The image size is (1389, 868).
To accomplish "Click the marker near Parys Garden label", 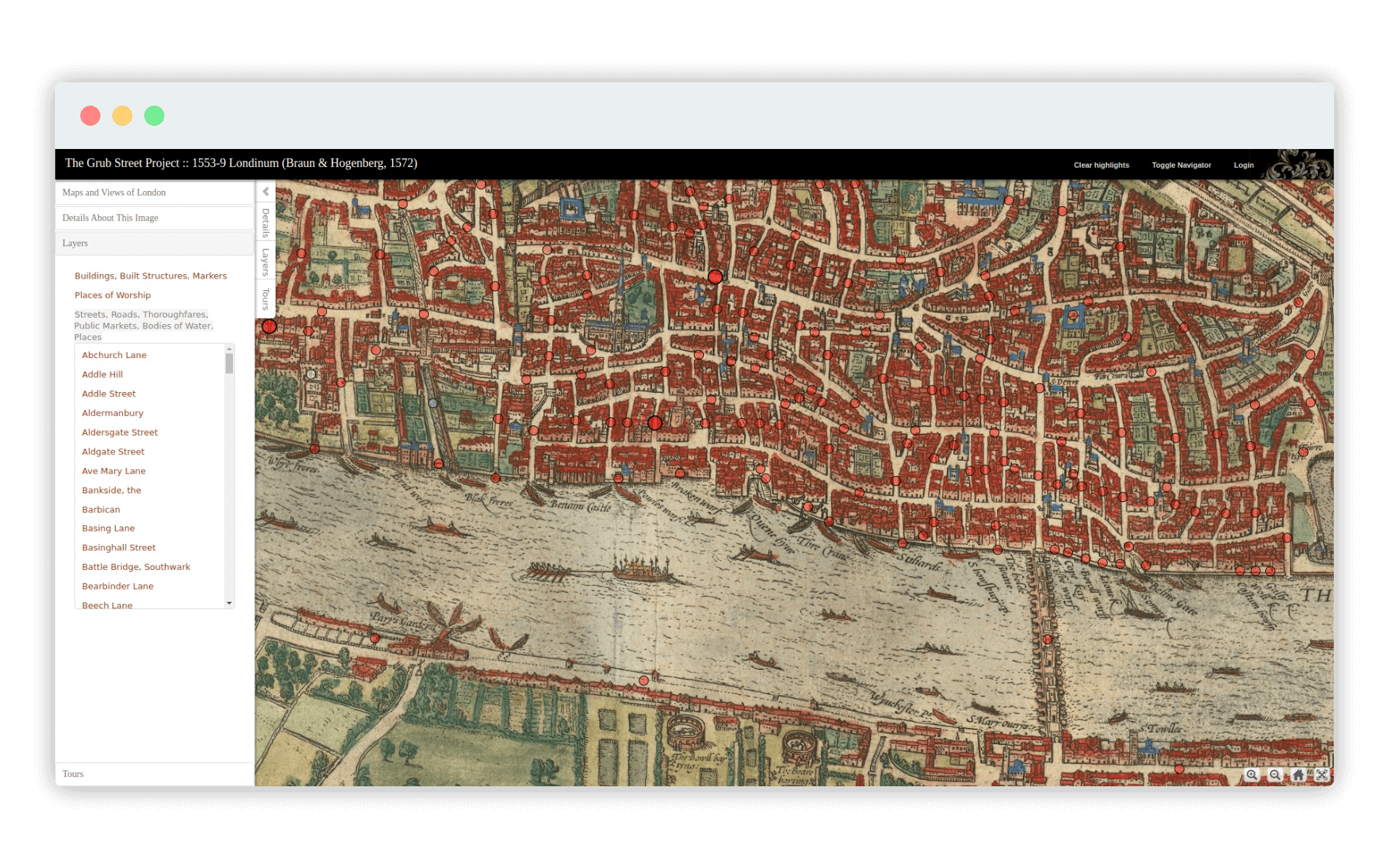I will tap(375, 638).
